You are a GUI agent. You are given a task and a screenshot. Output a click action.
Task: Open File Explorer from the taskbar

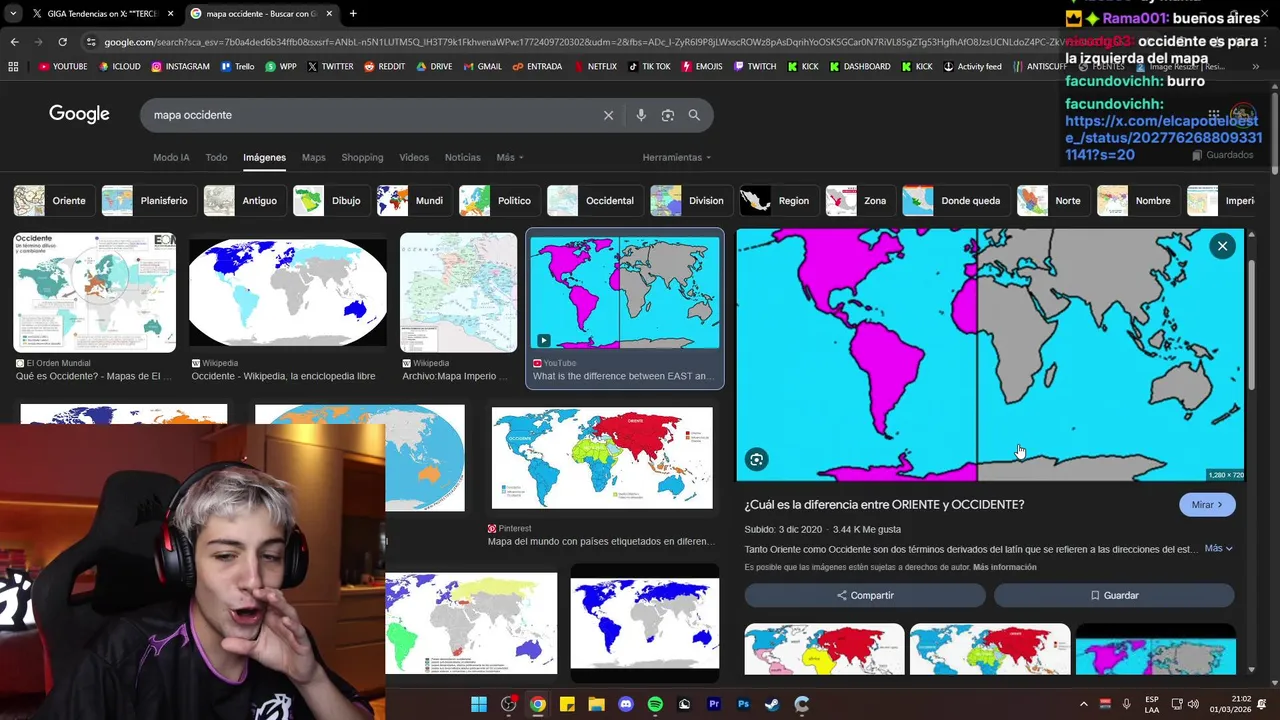[596, 704]
